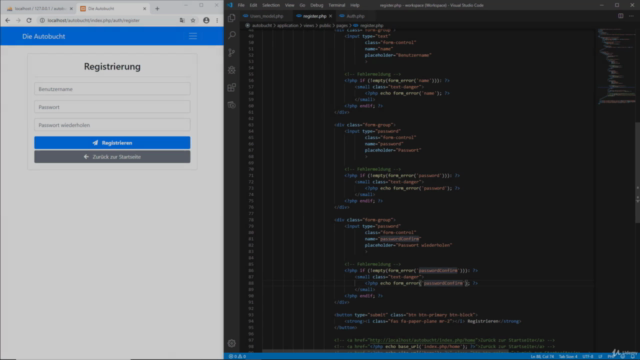This screenshot has height=360, width=640.
Task: Open the Go menu
Action: (302, 5)
